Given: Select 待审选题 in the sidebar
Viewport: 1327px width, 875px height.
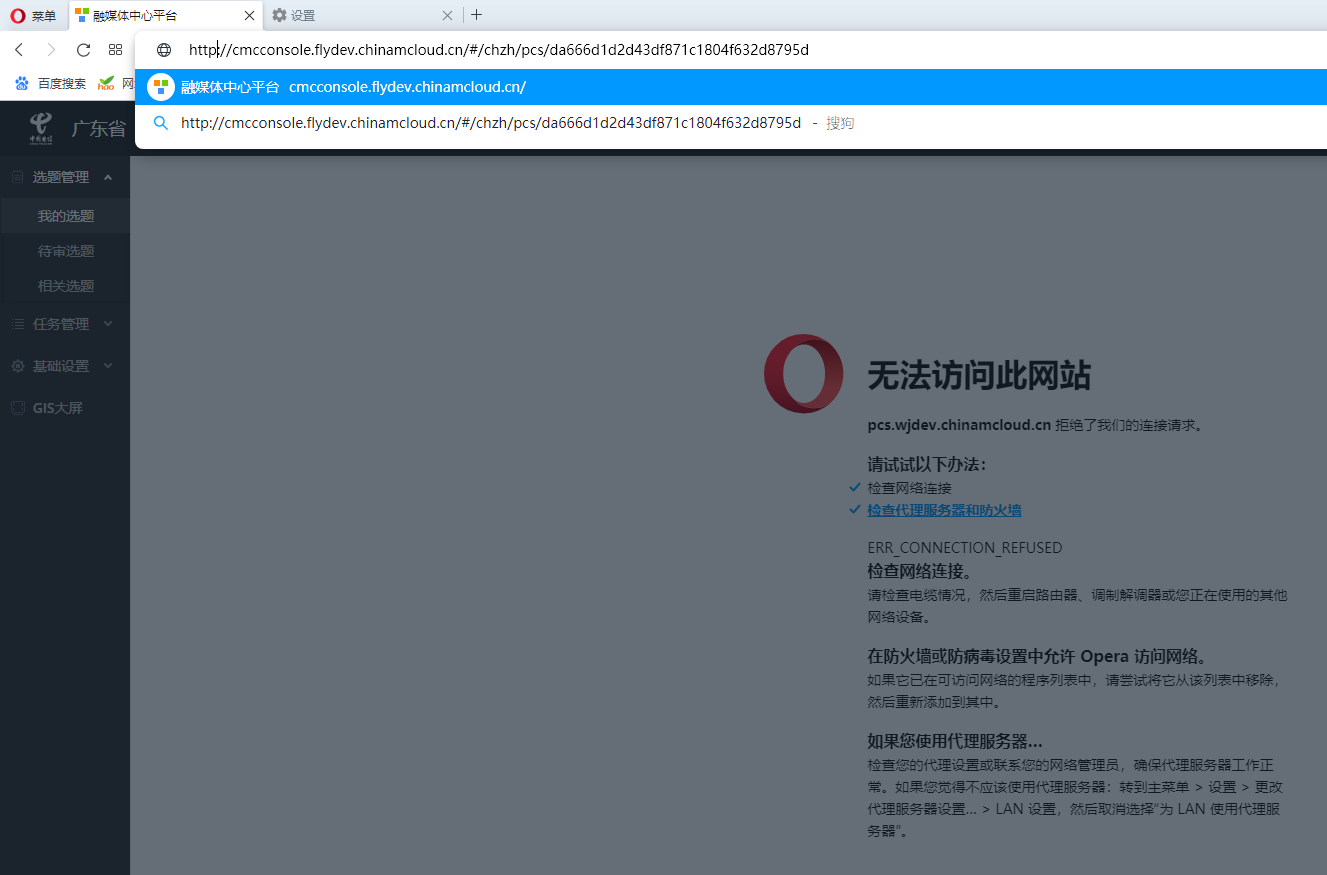Looking at the screenshot, I should (x=66, y=251).
